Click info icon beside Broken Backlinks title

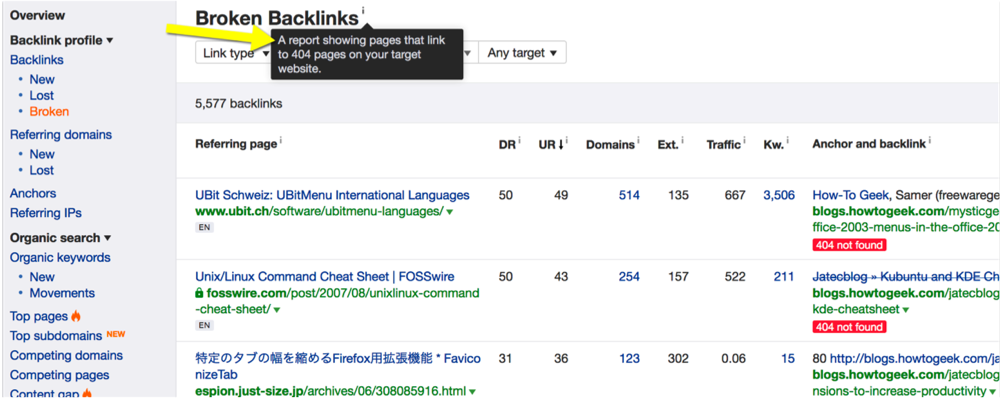[x=364, y=10]
